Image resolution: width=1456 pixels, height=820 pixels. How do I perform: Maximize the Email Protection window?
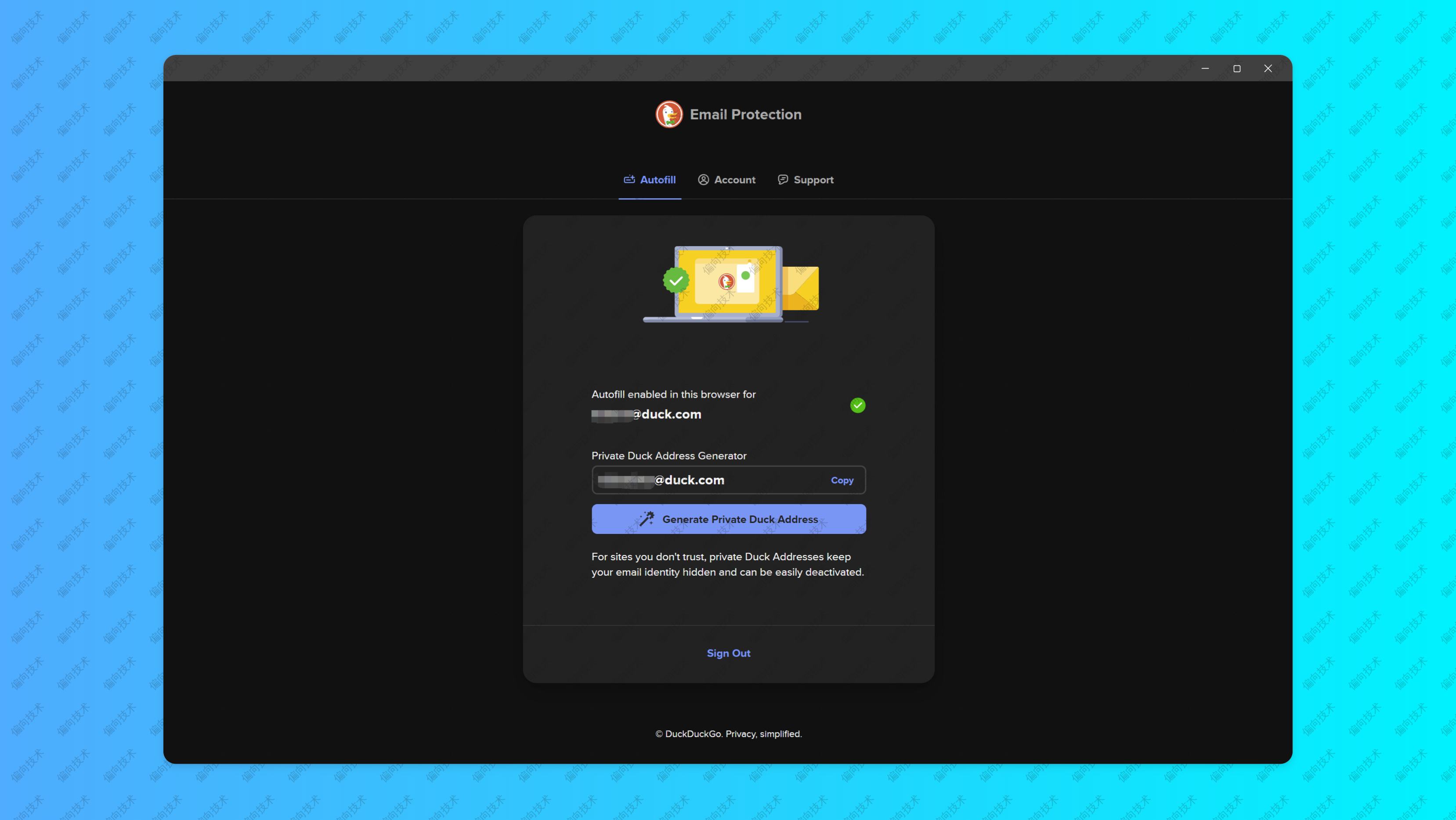click(1237, 69)
